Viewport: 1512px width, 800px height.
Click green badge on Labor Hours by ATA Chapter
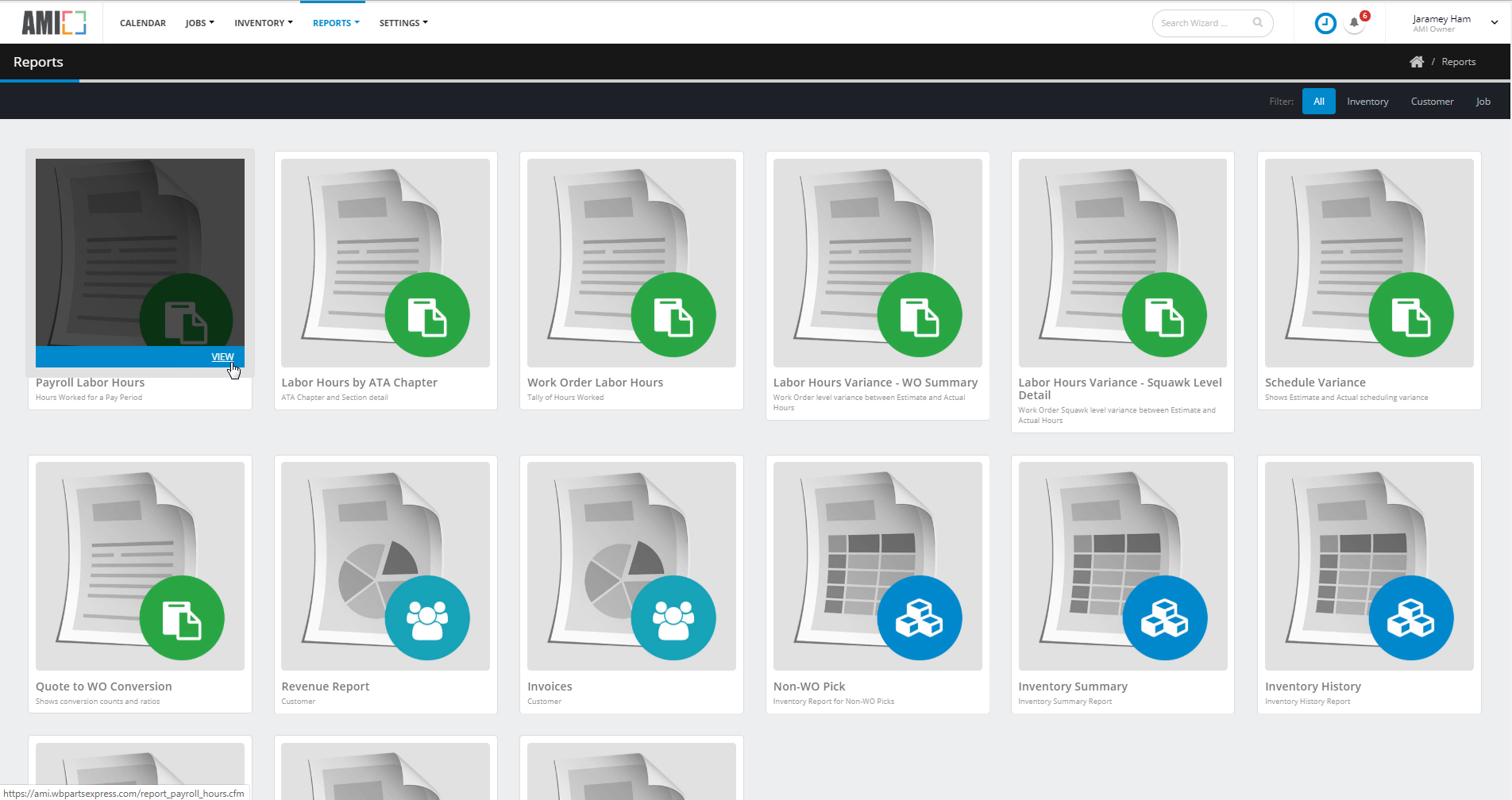[x=427, y=315]
